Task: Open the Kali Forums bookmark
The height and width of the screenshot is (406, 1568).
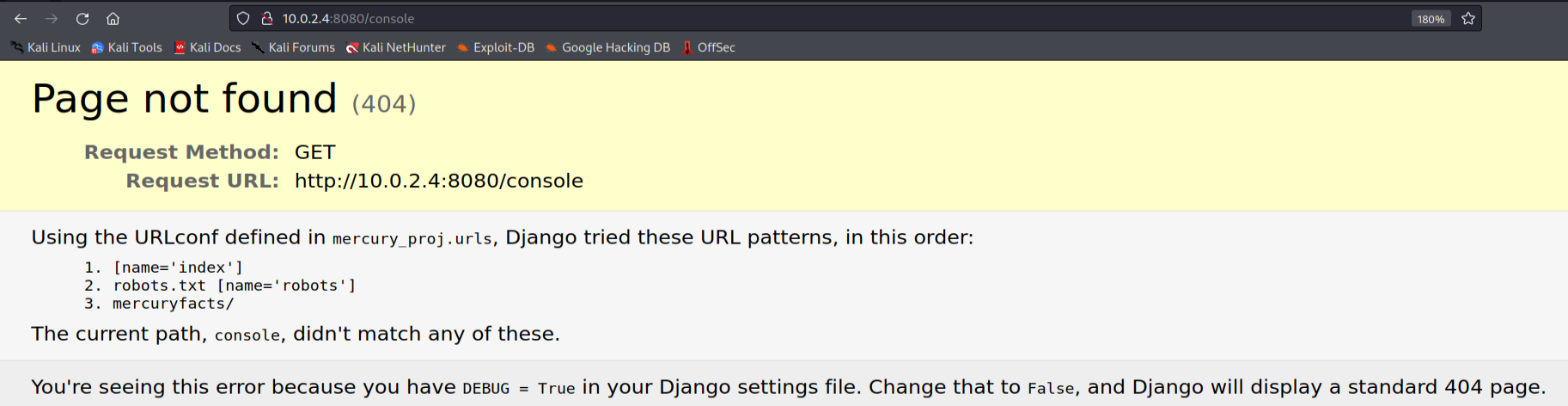Action: point(293,47)
